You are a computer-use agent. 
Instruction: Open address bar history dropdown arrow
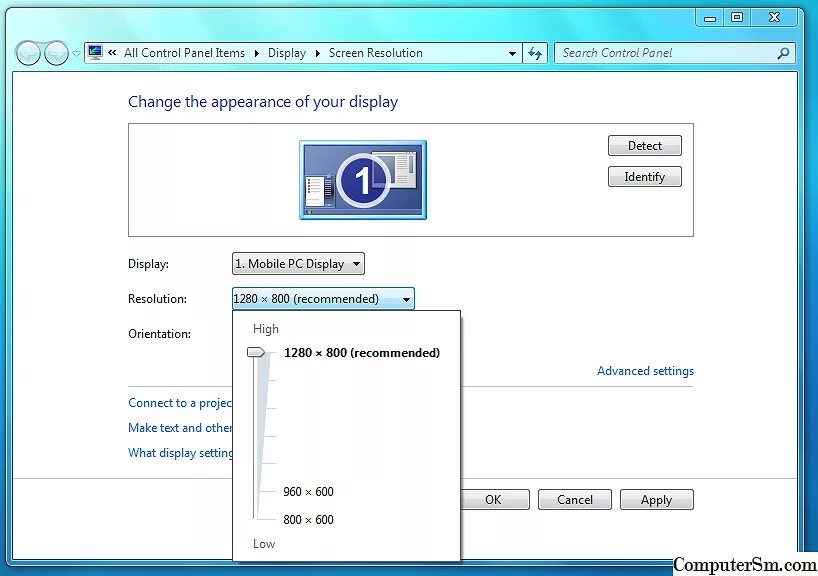(512, 53)
